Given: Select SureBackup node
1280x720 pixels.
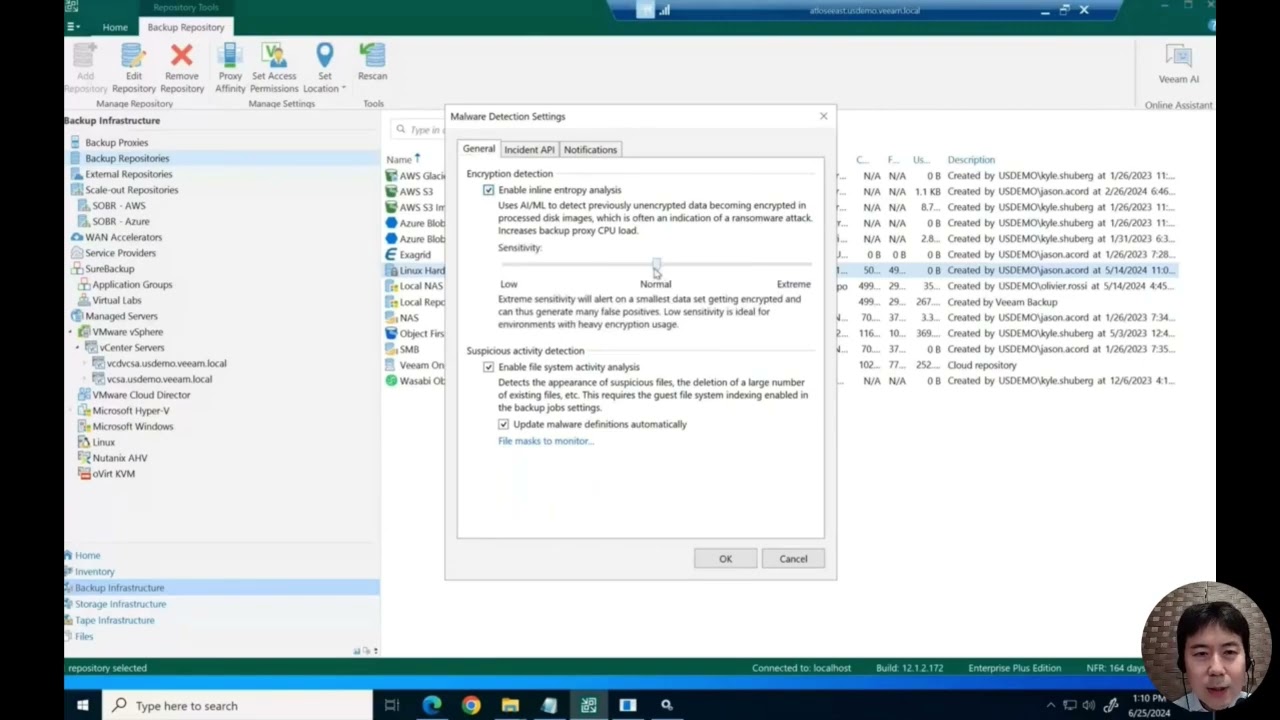Looking at the screenshot, I should pyautogui.click(x=109, y=269).
